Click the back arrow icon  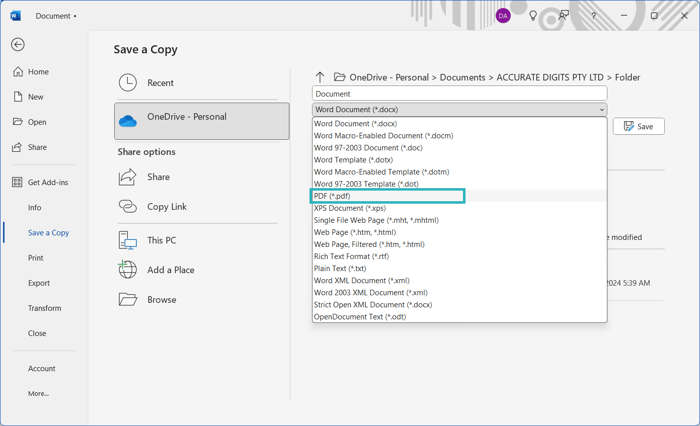pyautogui.click(x=18, y=44)
